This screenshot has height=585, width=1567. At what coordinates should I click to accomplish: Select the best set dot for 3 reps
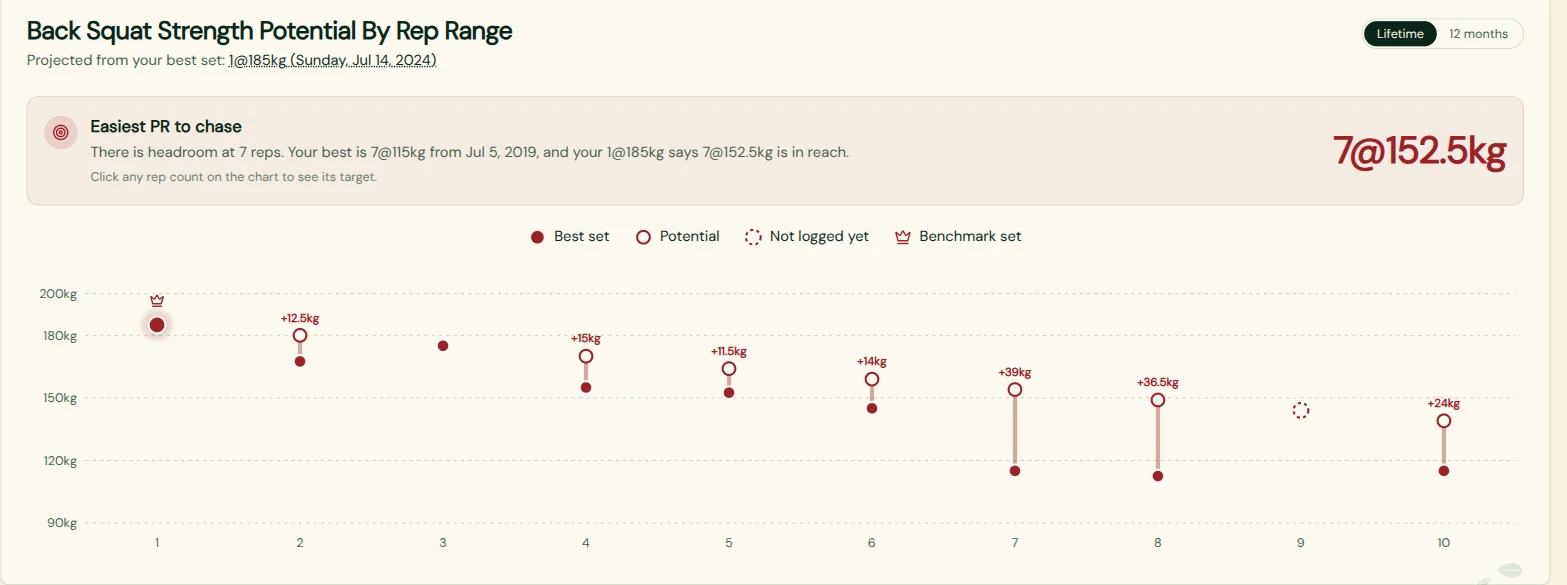[x=443, y=346]
